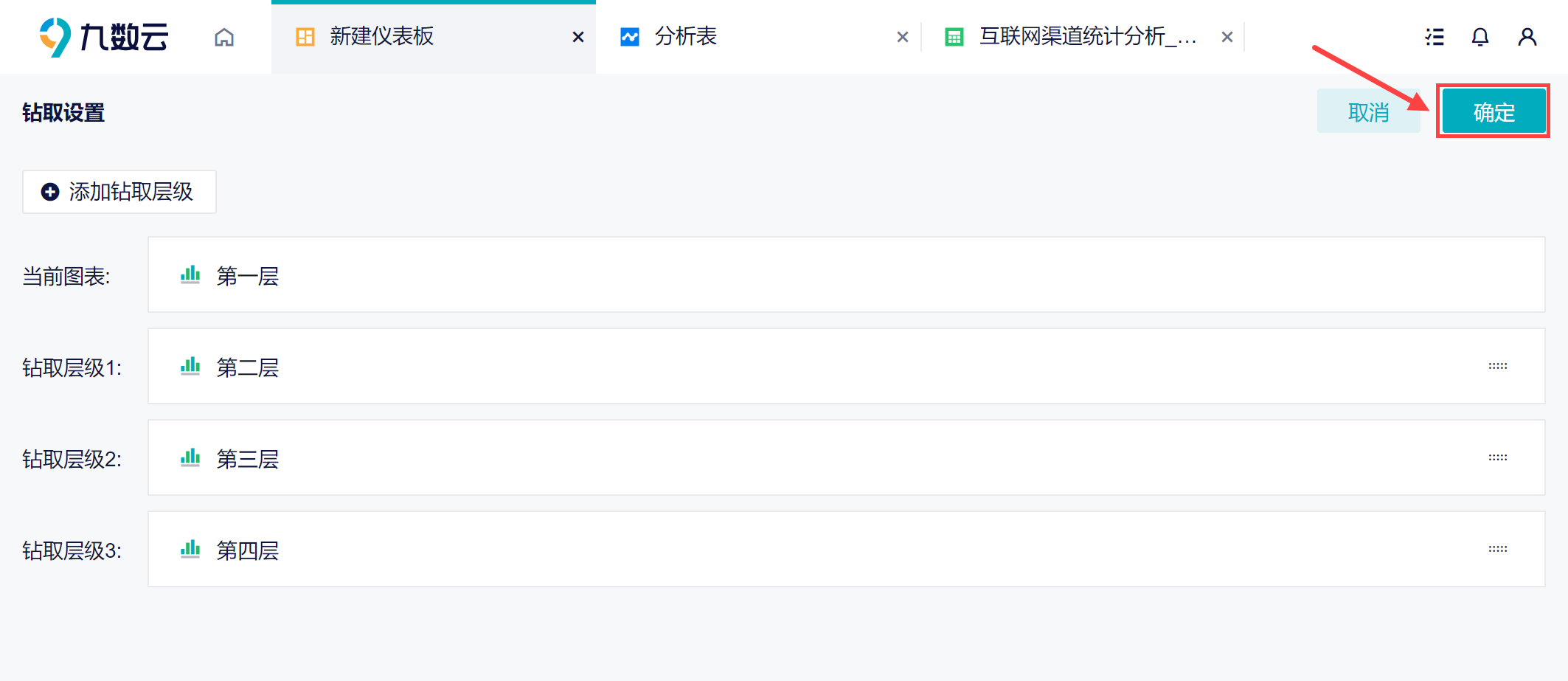Screen dimensions: 1568x681
Task: Click the drag handle on 第四层 row
Action: 1498,549
